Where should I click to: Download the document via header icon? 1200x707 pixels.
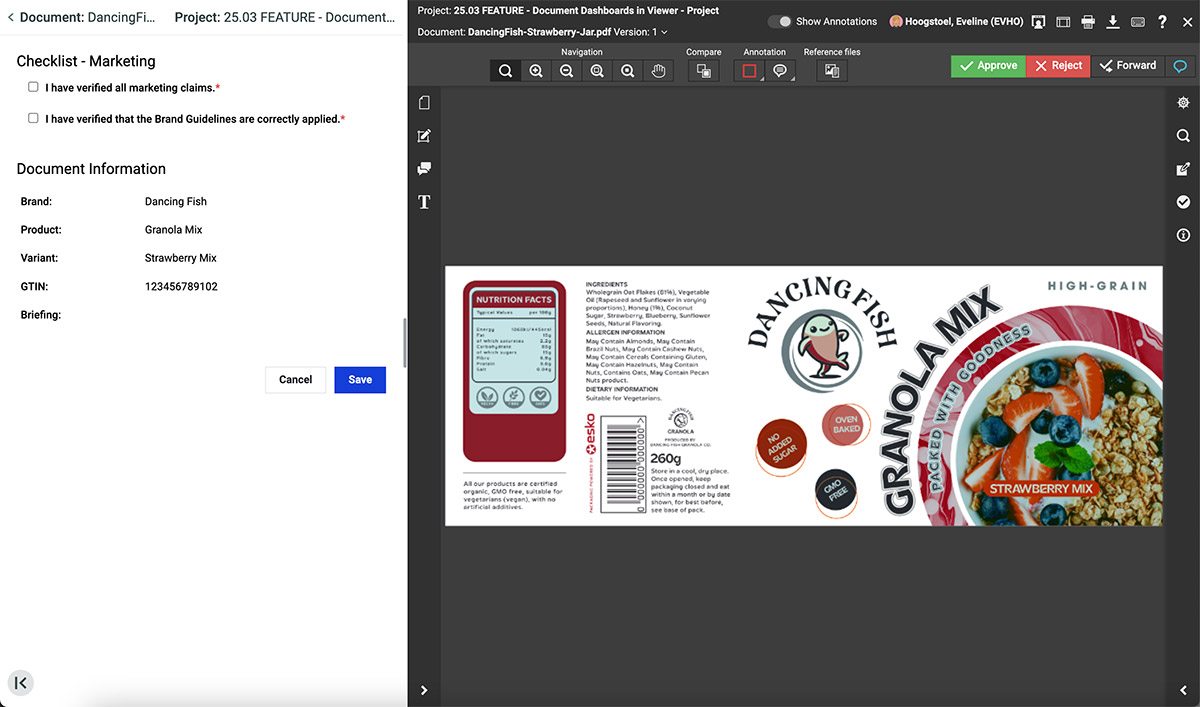tap(1112, 22)
